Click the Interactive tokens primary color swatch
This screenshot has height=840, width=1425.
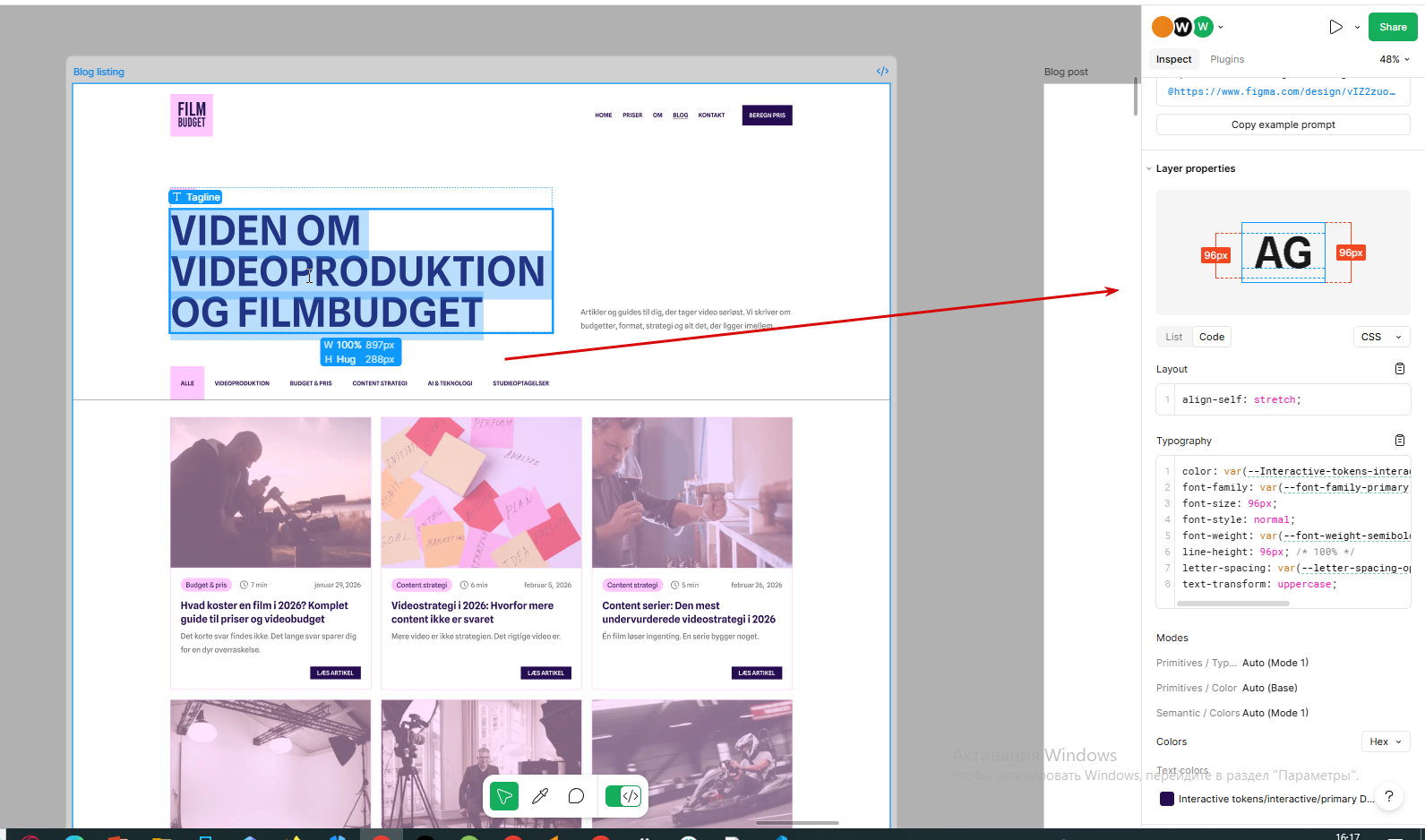[1167, 799]
